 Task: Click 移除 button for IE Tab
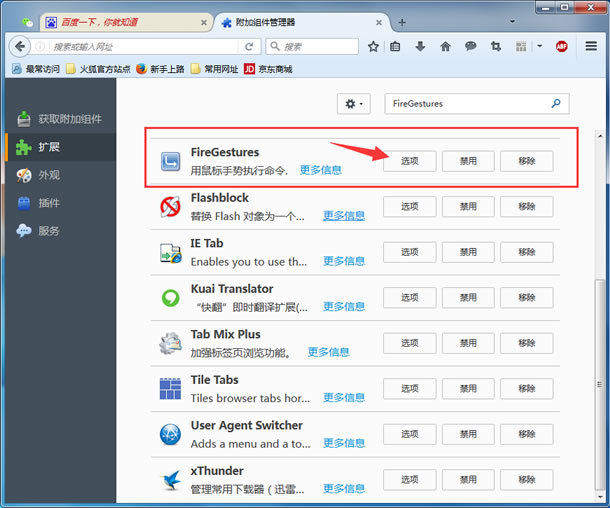pyautogui.click(x=526, y=252)
